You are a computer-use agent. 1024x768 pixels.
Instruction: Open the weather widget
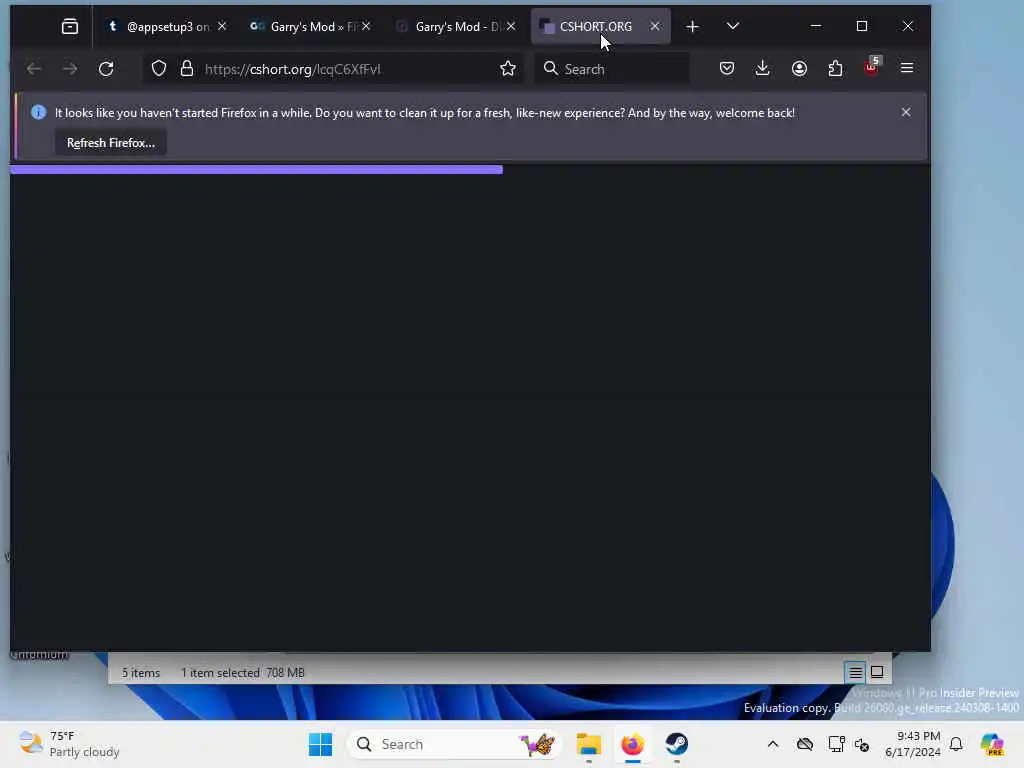coord(69,744)
